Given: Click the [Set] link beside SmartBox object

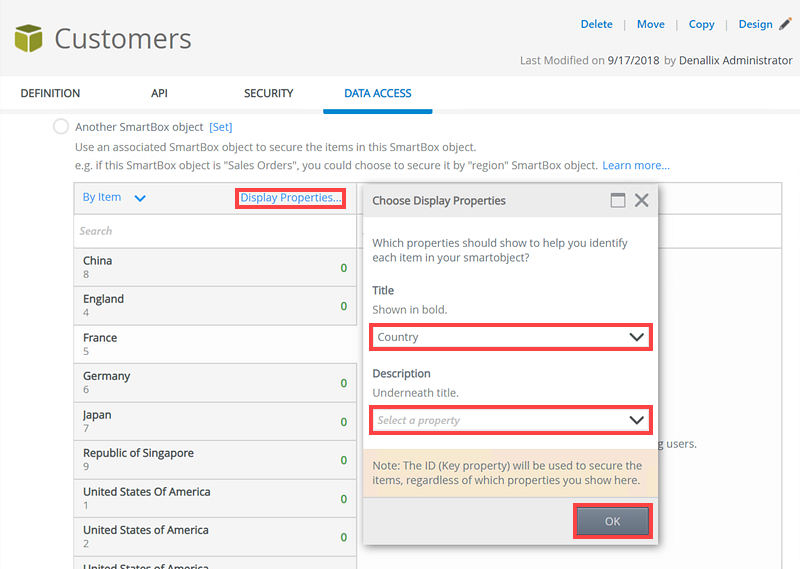Looking at the screenshot, I should tap(220, 127).
